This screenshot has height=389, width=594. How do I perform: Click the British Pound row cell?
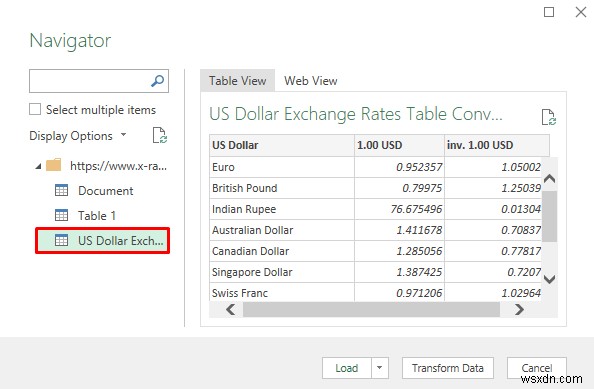282,188
